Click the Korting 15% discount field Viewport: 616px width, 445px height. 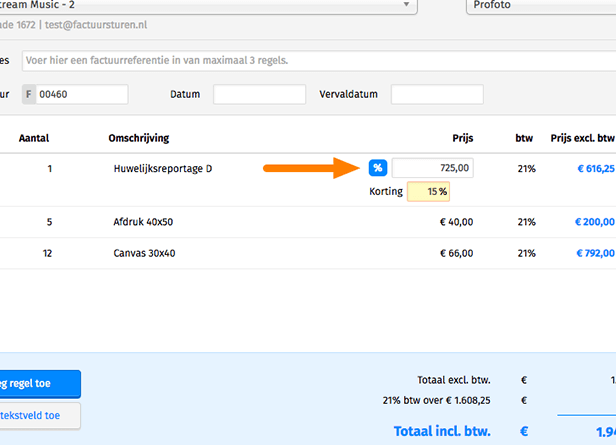pyautogui.click(x=429, y=191)
